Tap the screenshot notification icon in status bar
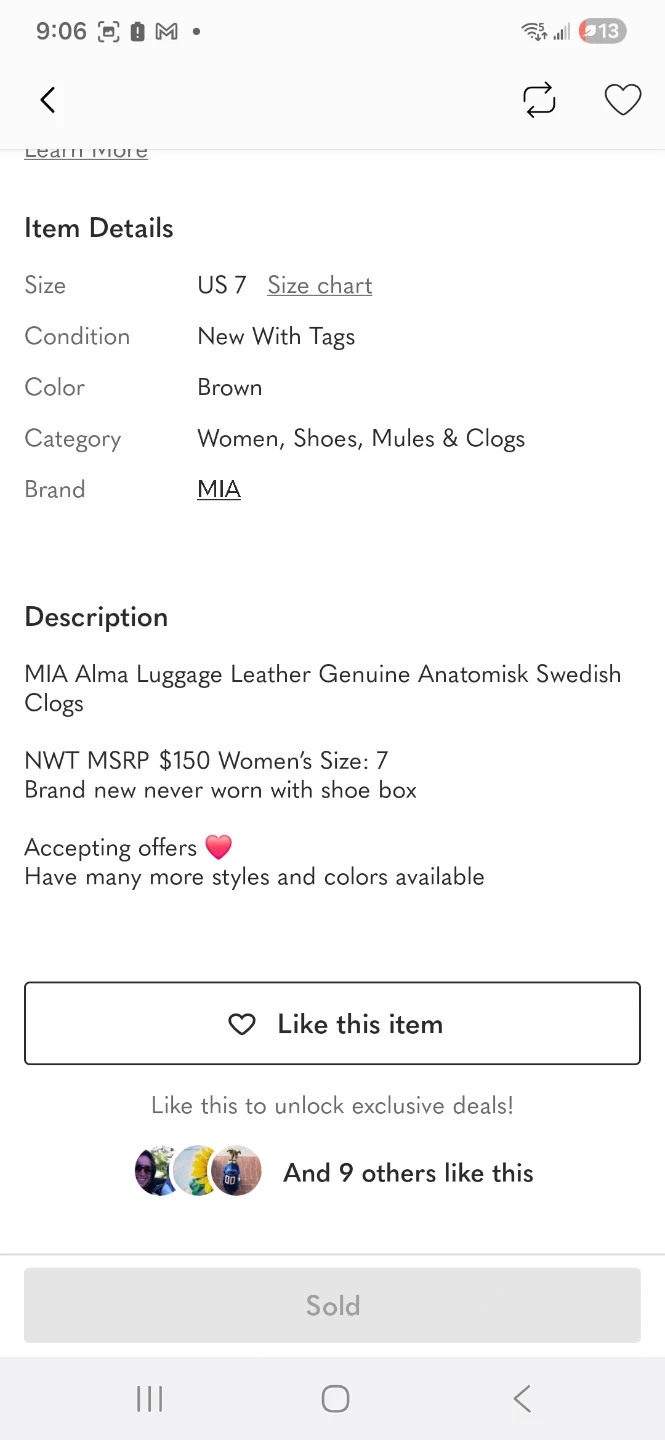The image size is (665, 1440). click(108, 32)
